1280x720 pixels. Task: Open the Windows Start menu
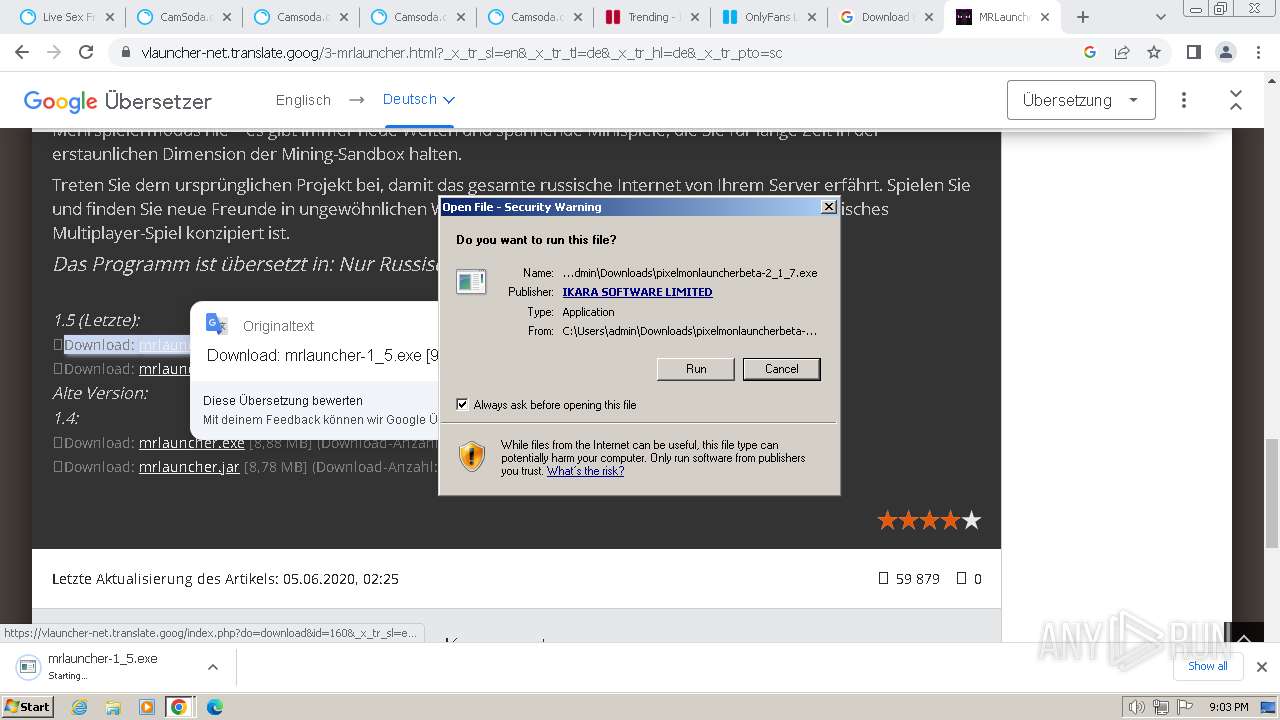(x=28, y=706)
